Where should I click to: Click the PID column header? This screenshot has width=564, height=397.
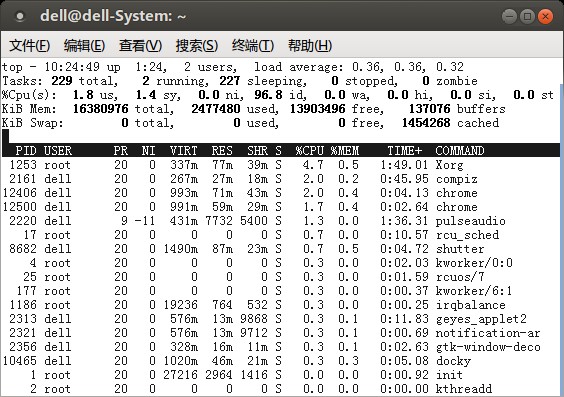[26, 150]
